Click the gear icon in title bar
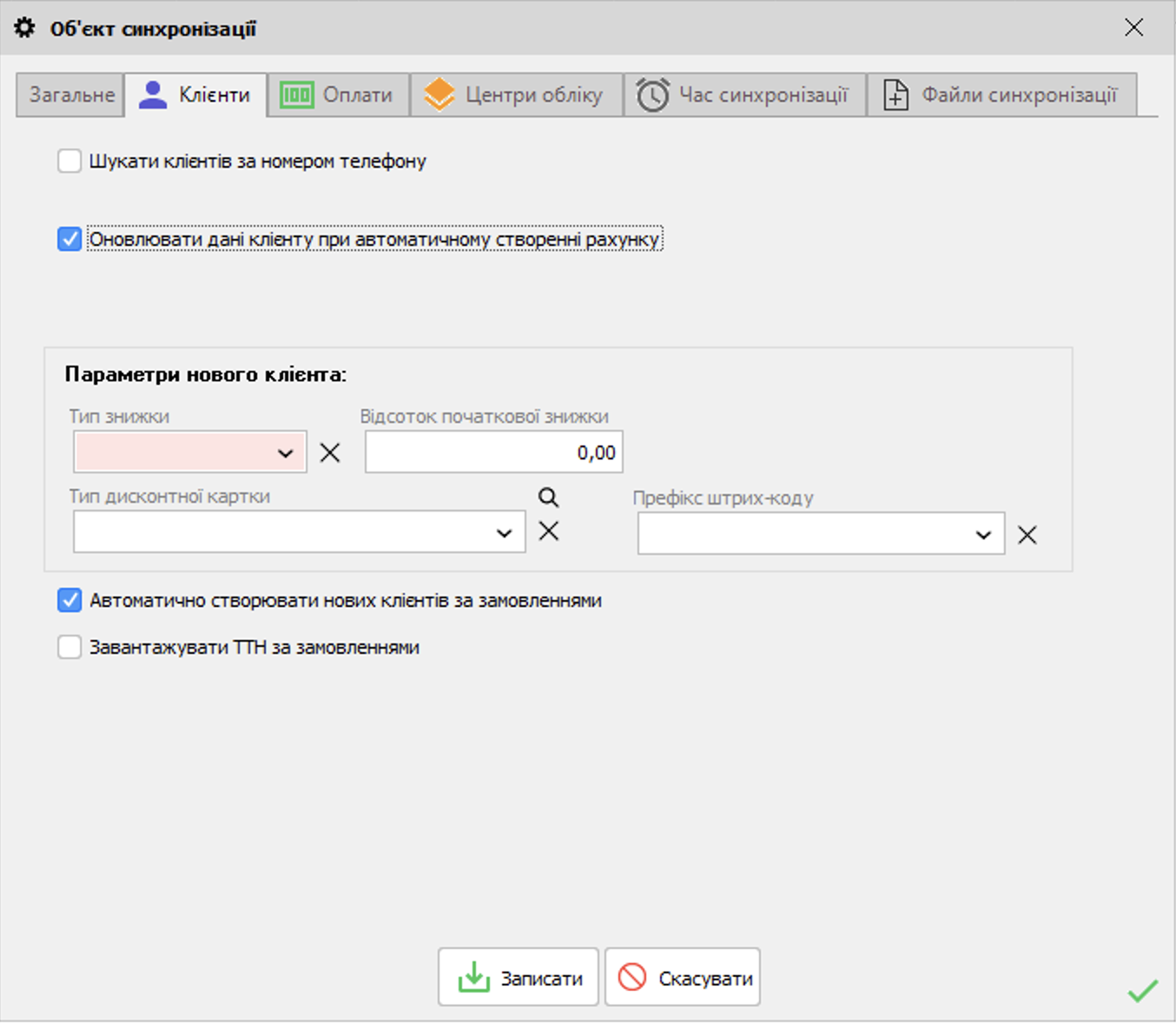Viewport: 1176px width, 1023px height. 25,28
